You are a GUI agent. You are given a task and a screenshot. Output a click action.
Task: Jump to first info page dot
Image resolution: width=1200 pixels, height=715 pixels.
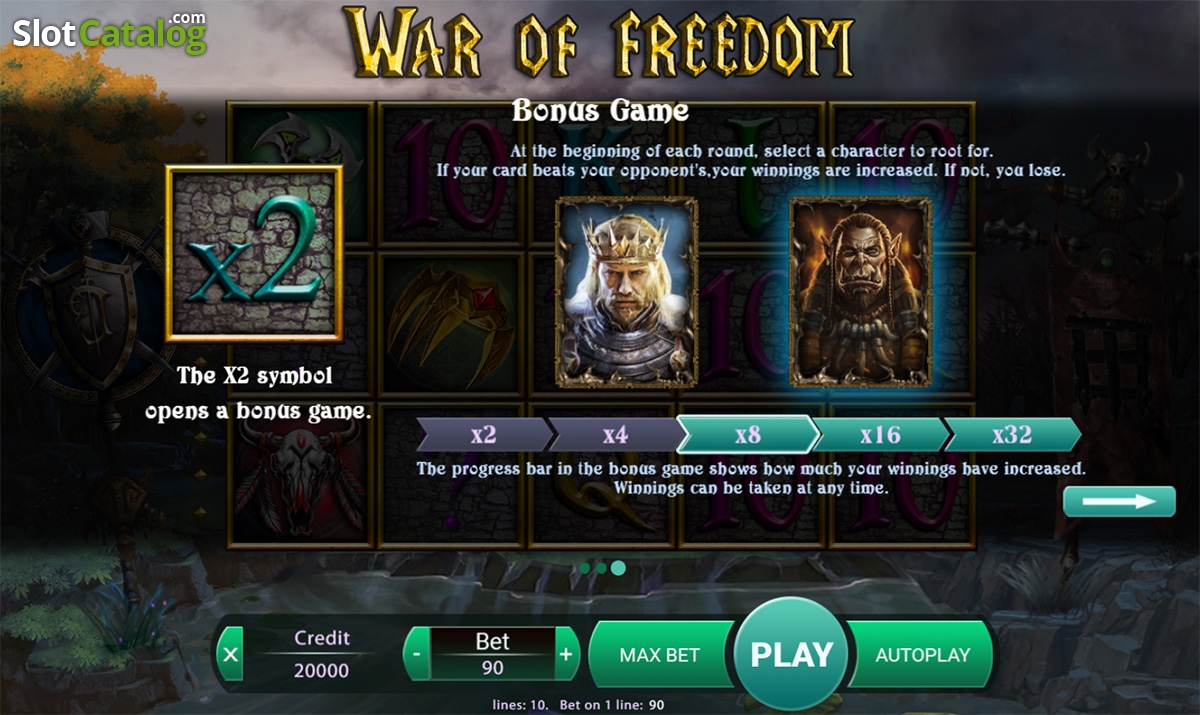[584, 568]
